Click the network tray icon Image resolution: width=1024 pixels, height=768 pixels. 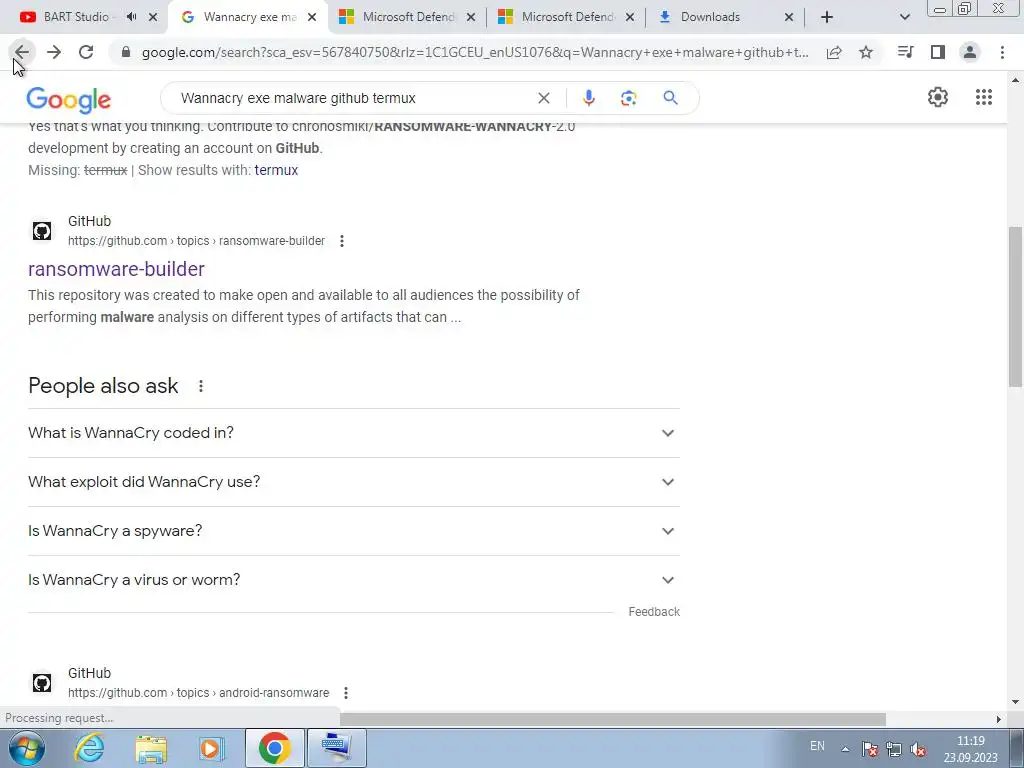pyautogui.click(x=893, y=749)
